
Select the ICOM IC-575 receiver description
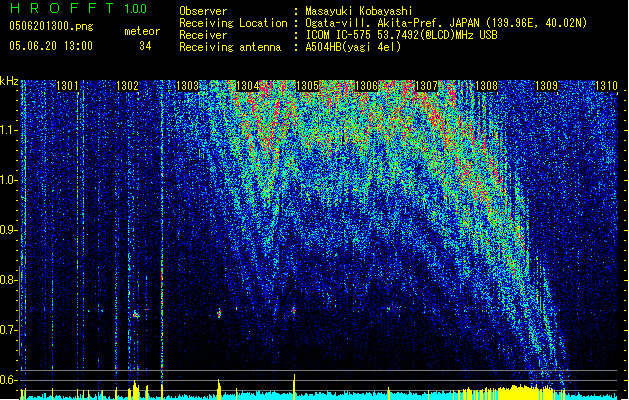pos(402,35)
